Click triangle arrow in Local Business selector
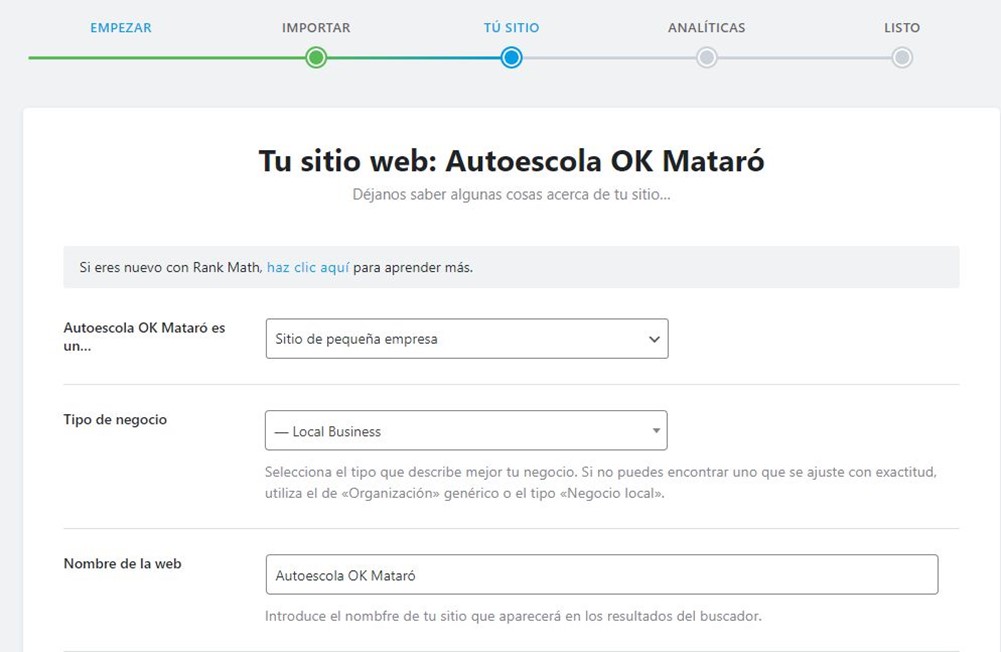 coord(656,431)
